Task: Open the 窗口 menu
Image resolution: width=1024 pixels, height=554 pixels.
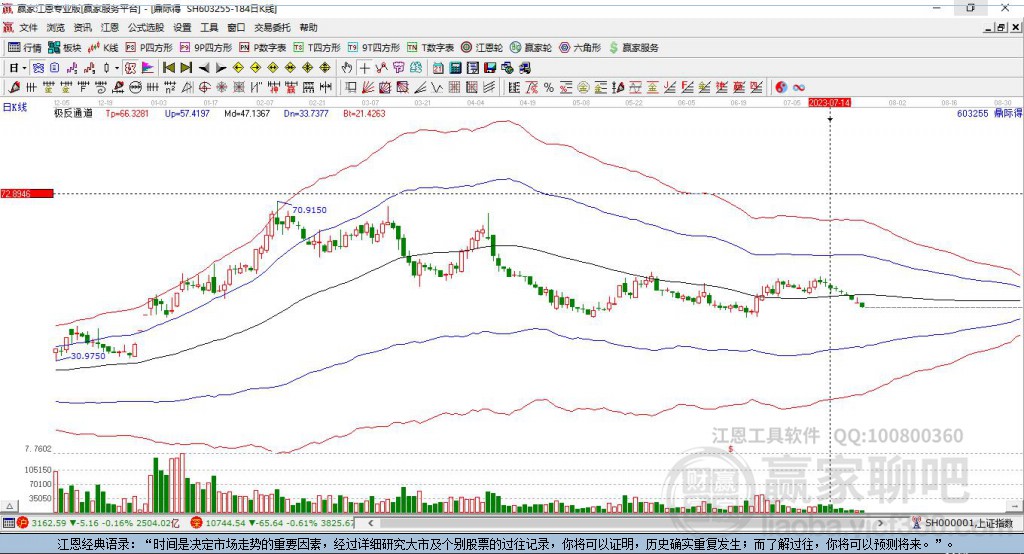Action: point(236,27)
